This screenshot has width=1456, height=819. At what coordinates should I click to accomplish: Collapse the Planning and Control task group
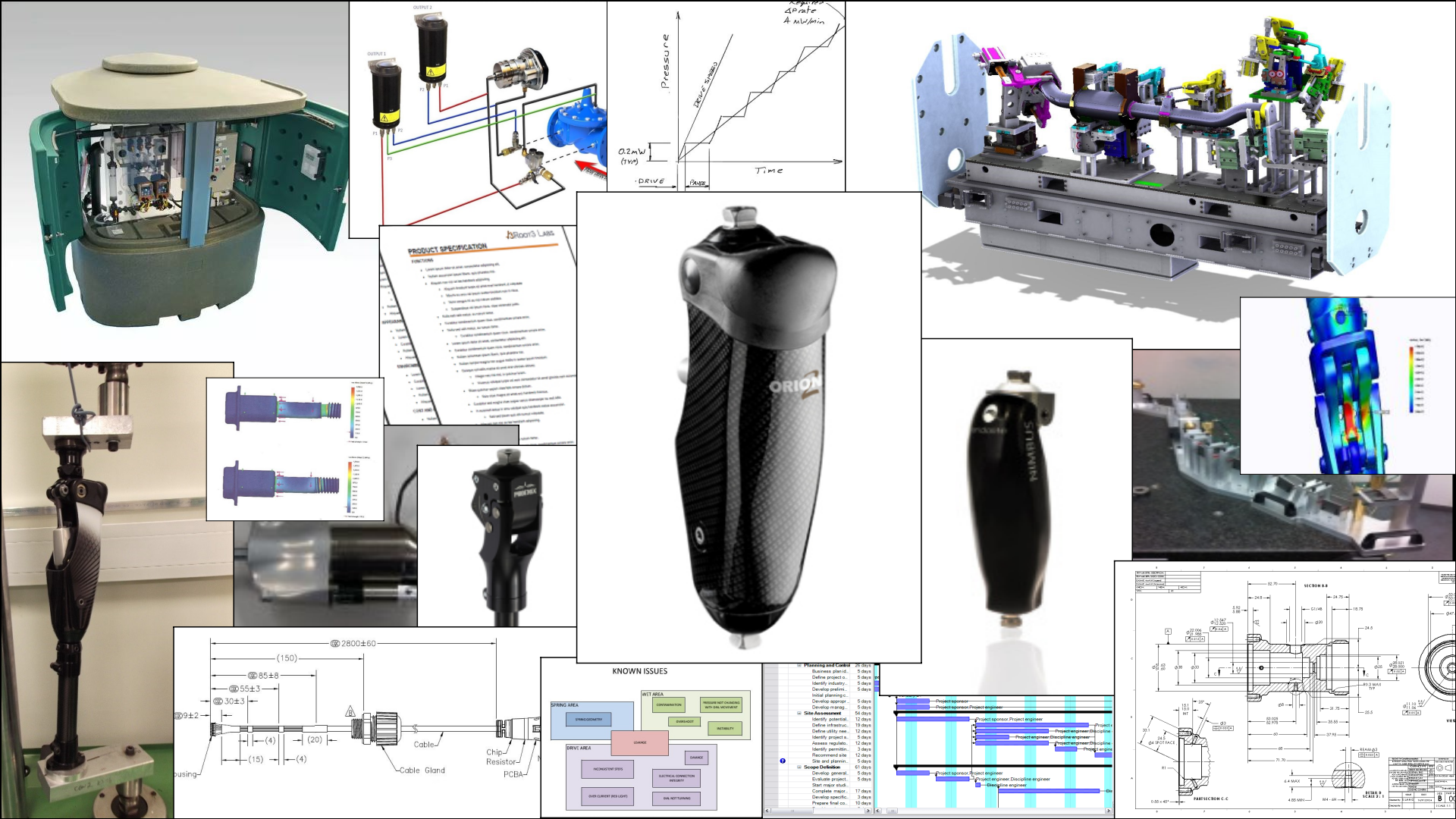[799, 665]
